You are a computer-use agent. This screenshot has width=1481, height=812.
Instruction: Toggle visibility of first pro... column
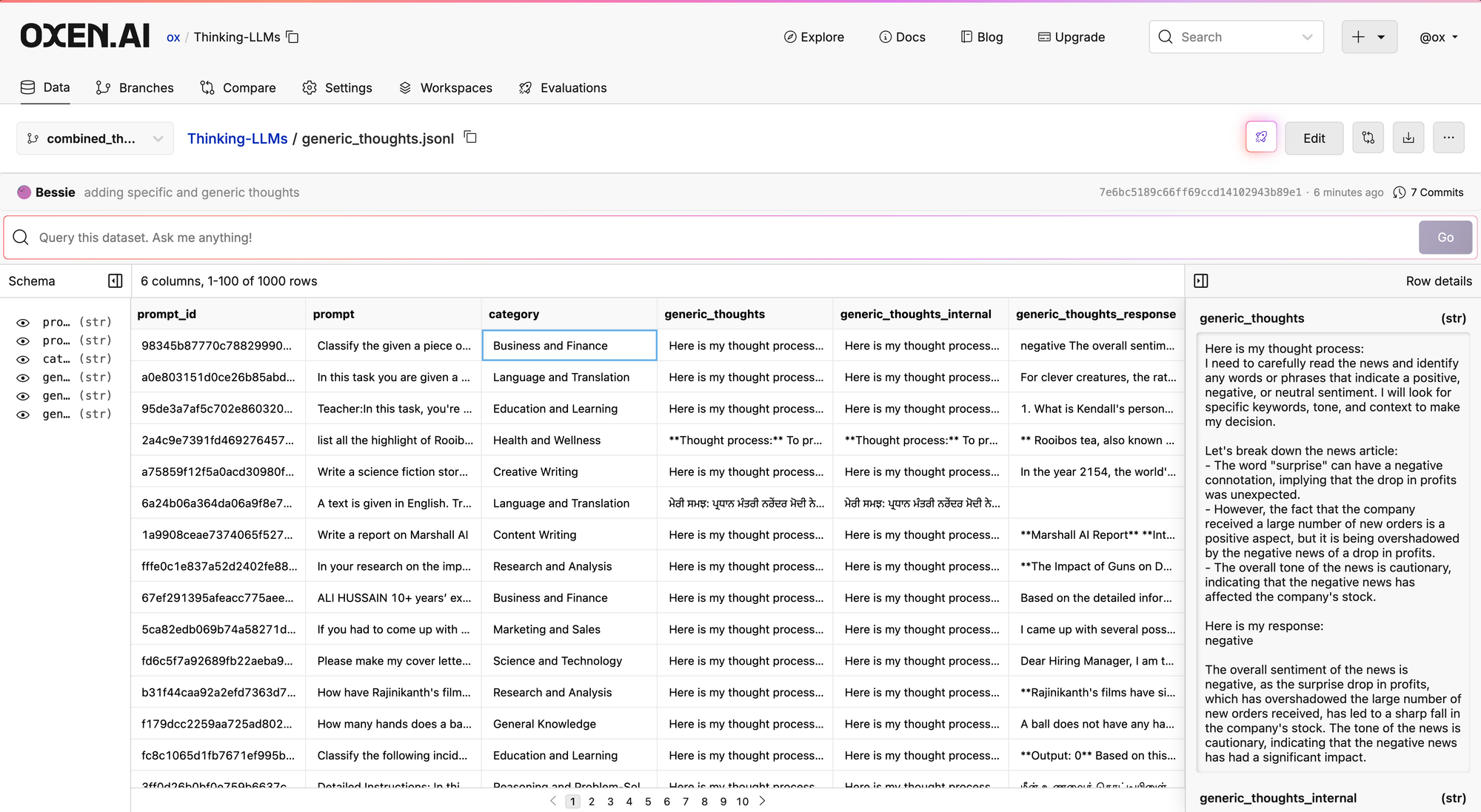tap(24, 323)
